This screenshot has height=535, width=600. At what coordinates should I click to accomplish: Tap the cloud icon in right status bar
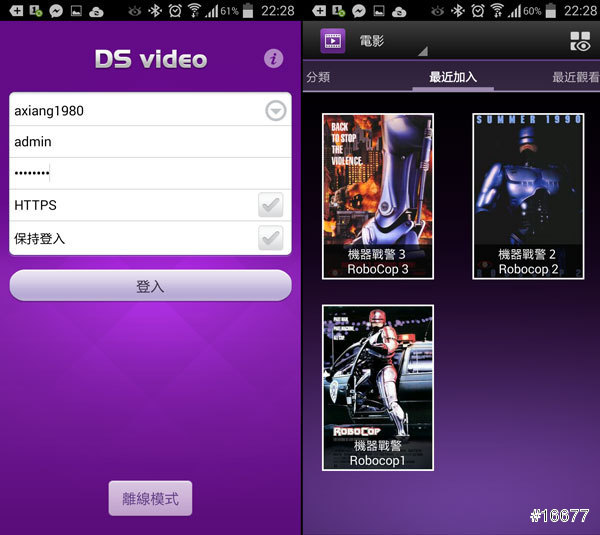click(x=399, y=12)
